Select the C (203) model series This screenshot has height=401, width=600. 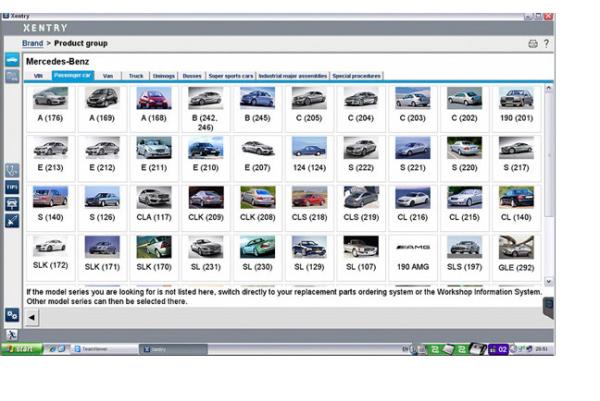[412, 109]
